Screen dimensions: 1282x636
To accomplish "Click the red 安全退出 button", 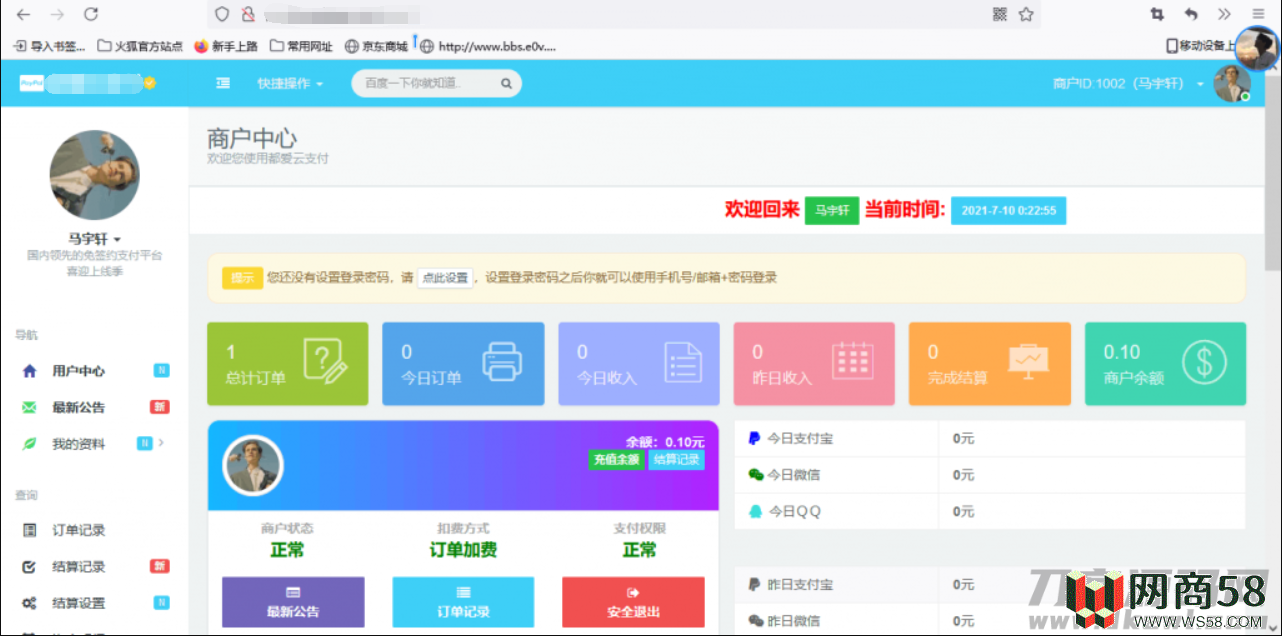I will tap(633, 602).
